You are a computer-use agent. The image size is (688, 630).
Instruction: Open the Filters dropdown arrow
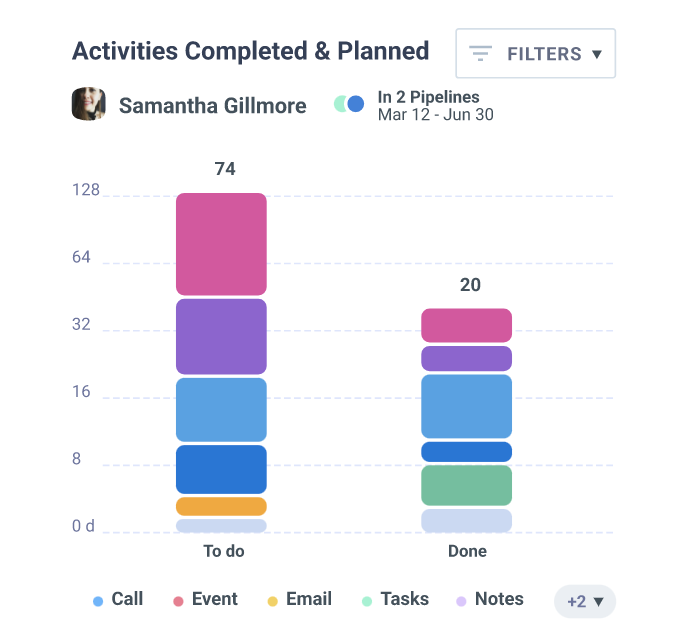click(x=597, y=54)
